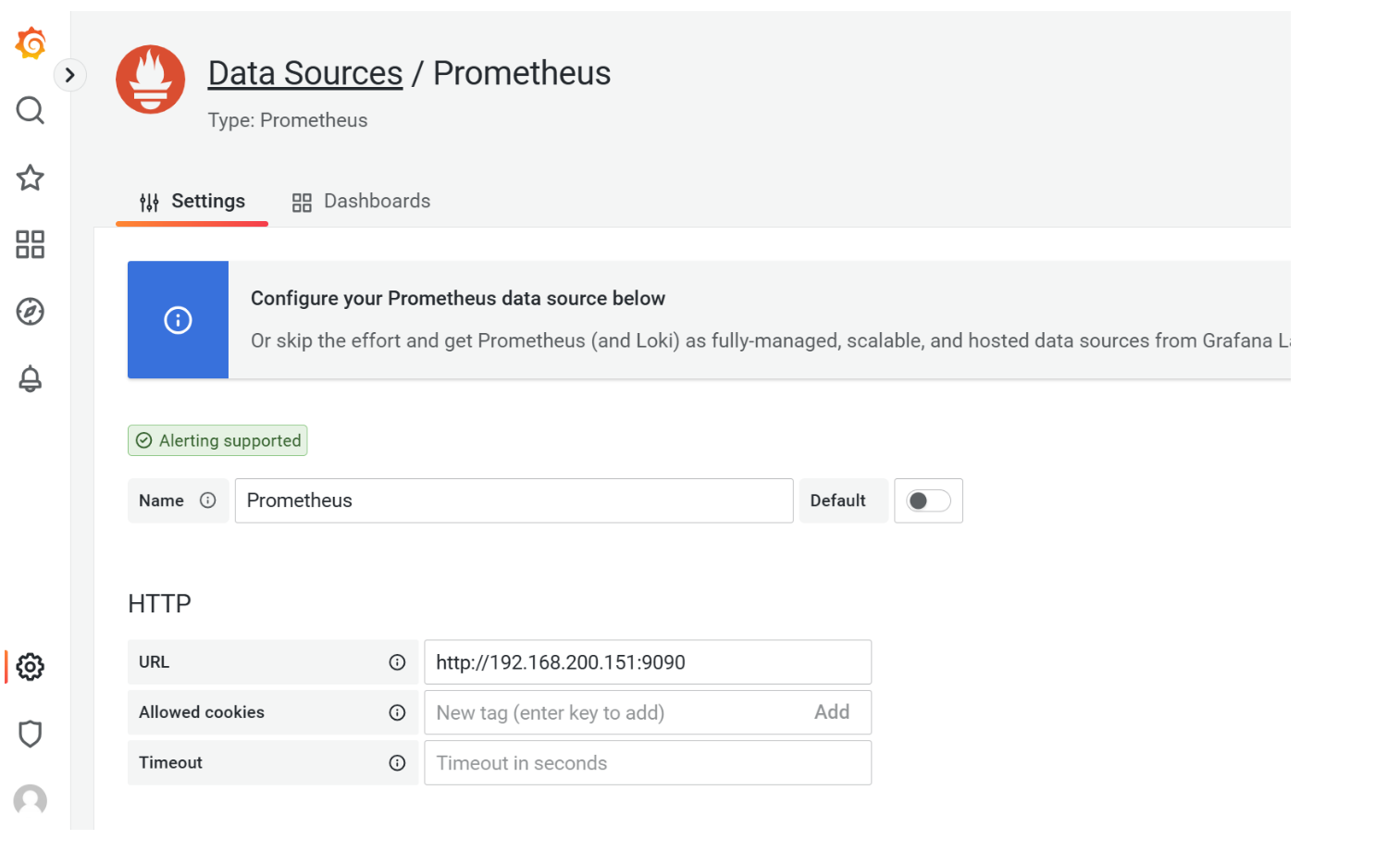Open Alerting bell icon

coord(31,378)
